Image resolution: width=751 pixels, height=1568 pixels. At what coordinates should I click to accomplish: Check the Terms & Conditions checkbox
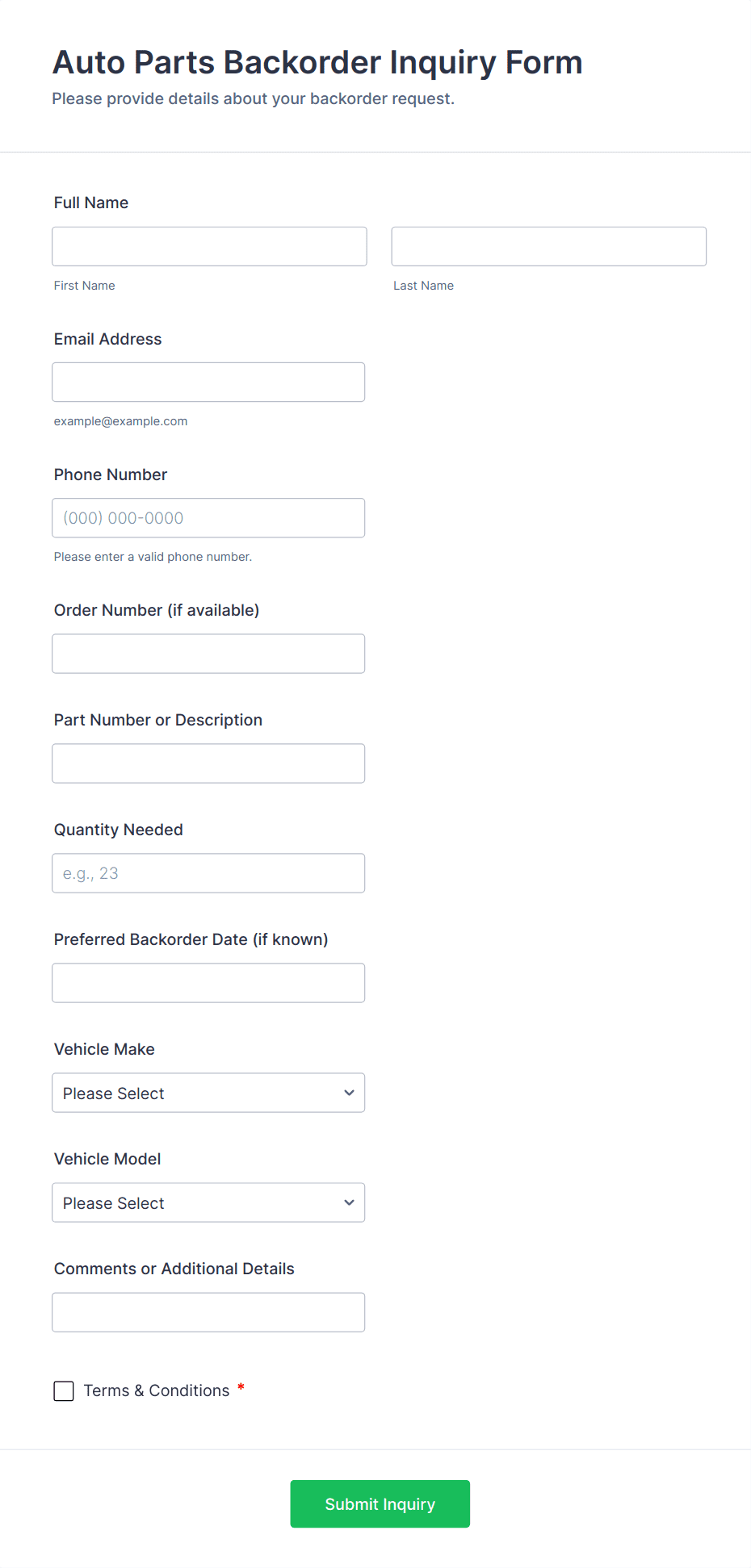pos(64,1390)
